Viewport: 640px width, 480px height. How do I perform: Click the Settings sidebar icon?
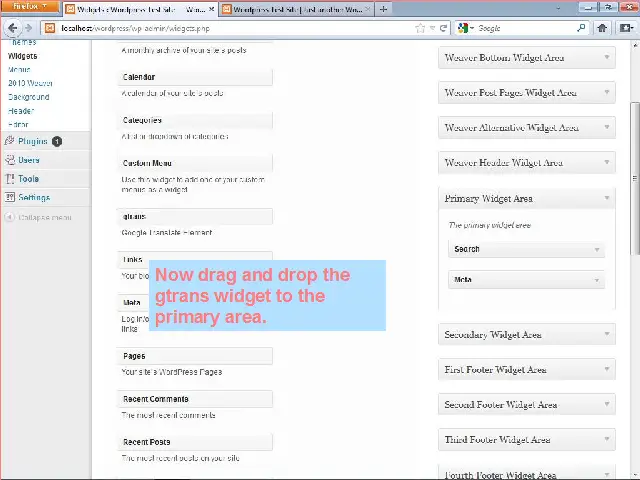[10, 197]
